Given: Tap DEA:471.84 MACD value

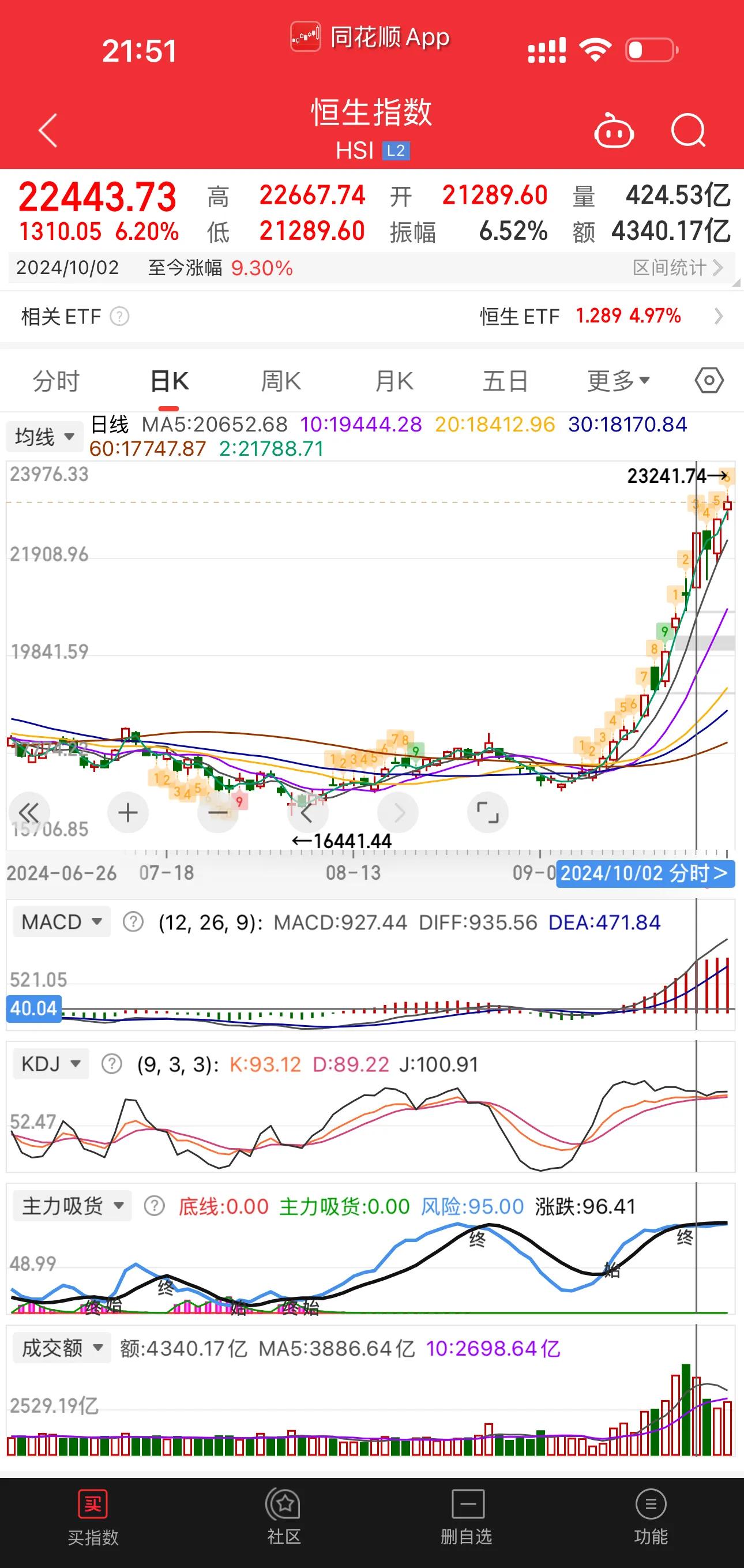Looking at the screenshot, I should 604,922.
